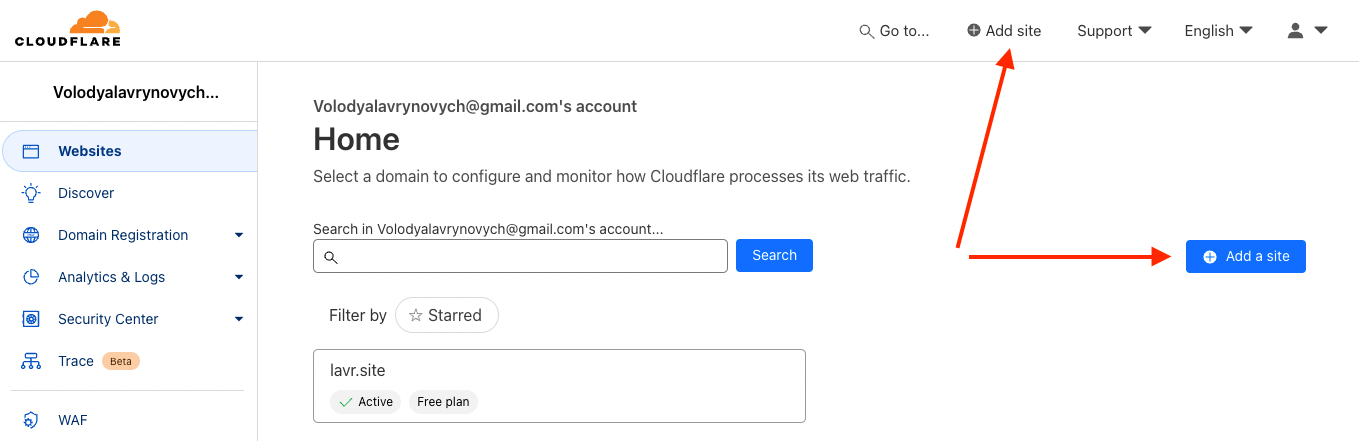Screen dimensions: 1359x441
Task: Open the Support dropdown
Action: (1114, 31)
